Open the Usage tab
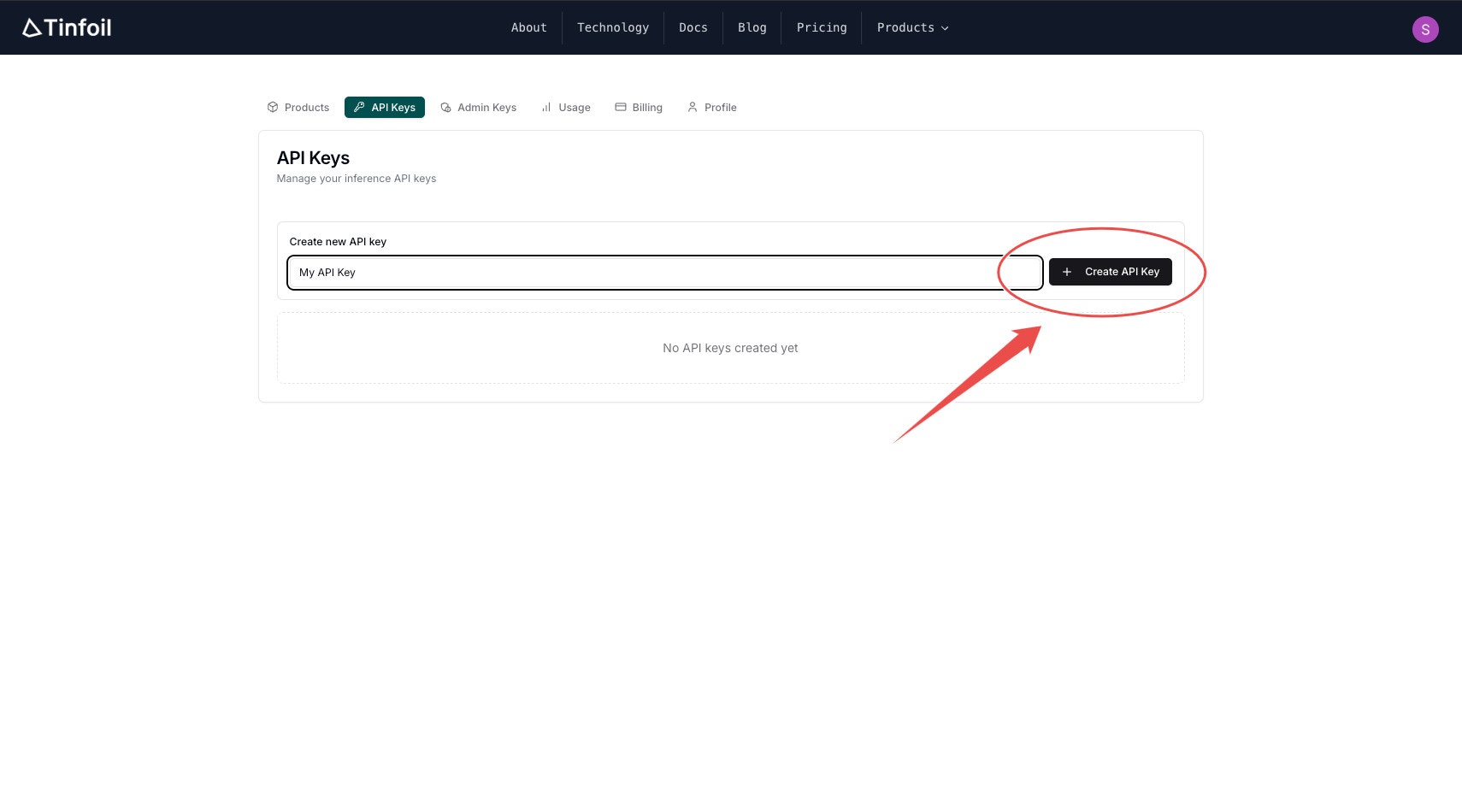This screenshot has height=812, width=1462. tap(566, 108)
